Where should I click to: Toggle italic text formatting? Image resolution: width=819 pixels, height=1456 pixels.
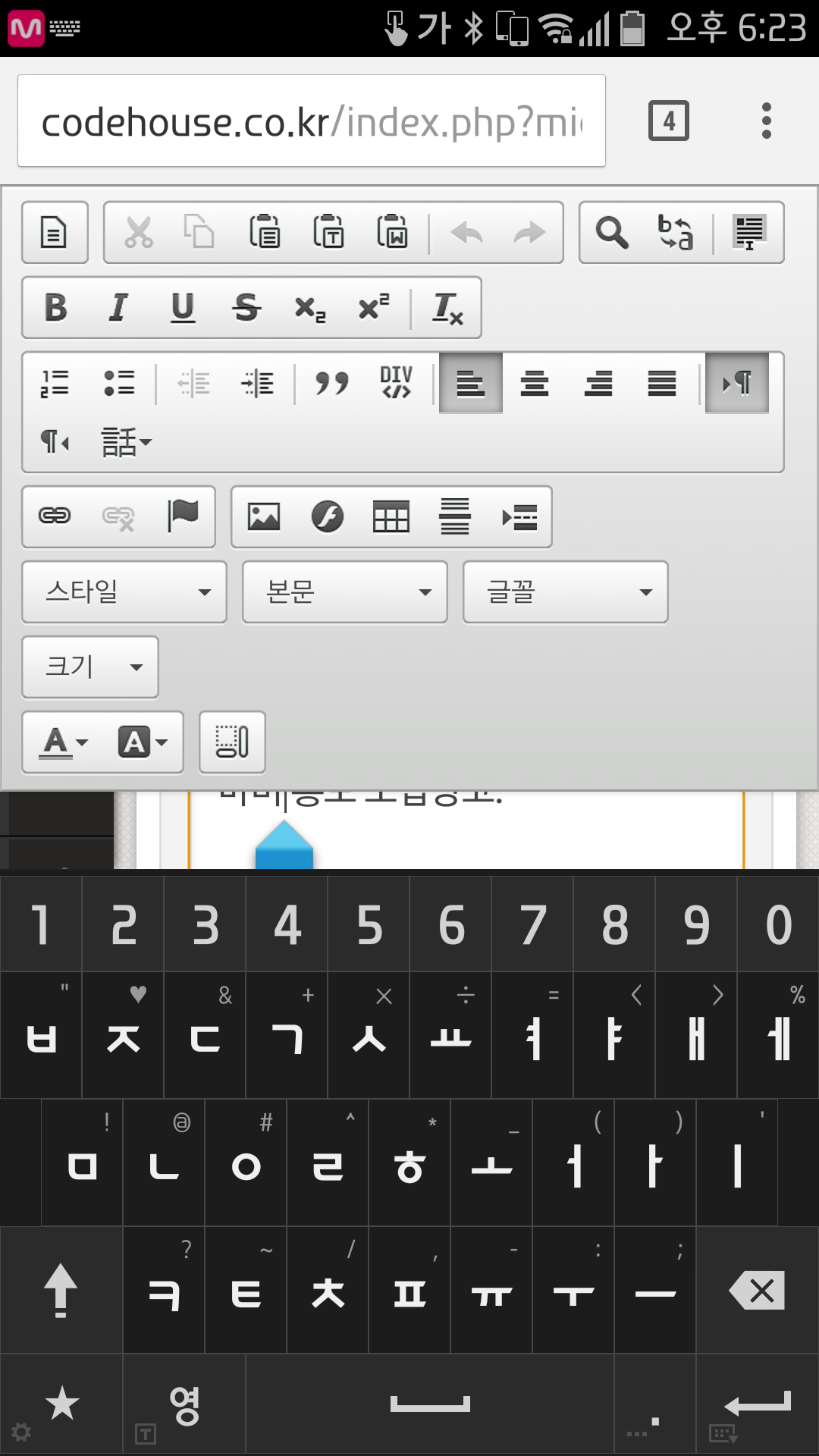[x=118, y=308]
